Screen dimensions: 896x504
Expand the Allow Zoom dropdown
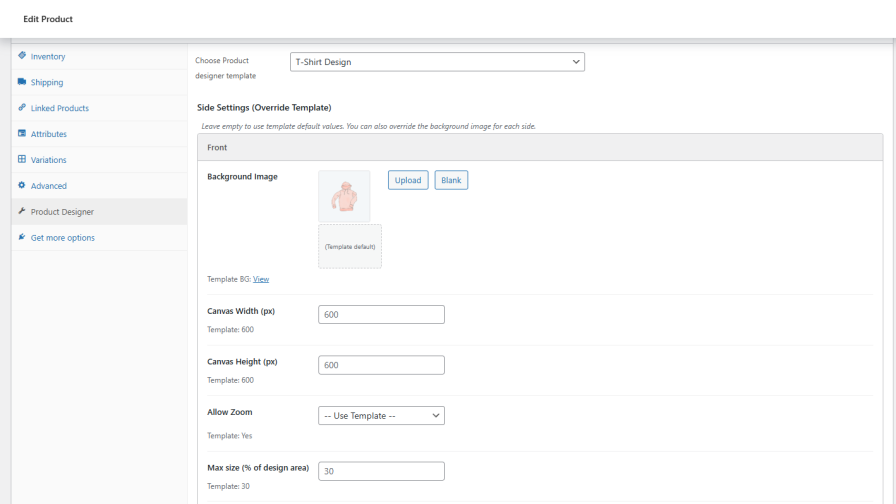[381, 415]
